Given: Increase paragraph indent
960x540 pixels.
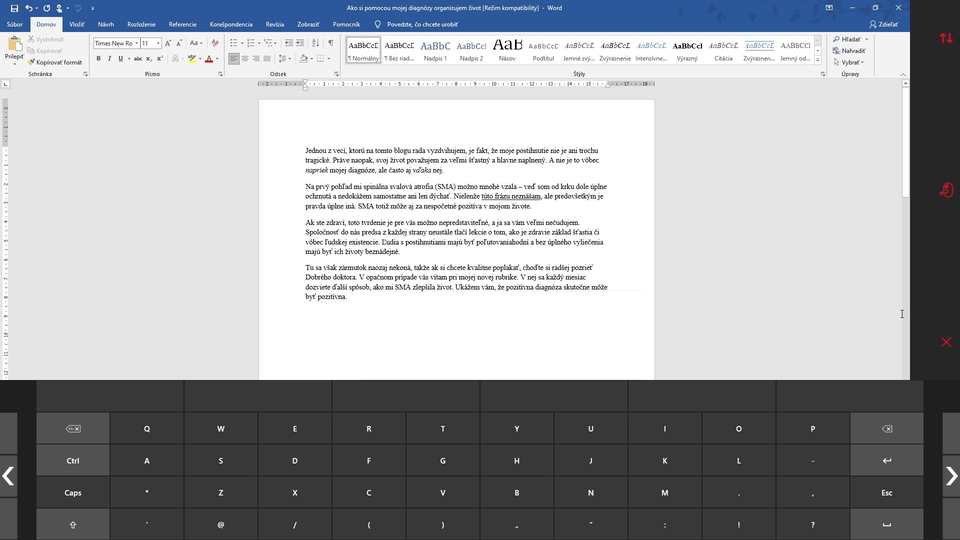Looking at the screenshot, I should tap(299, 43).
